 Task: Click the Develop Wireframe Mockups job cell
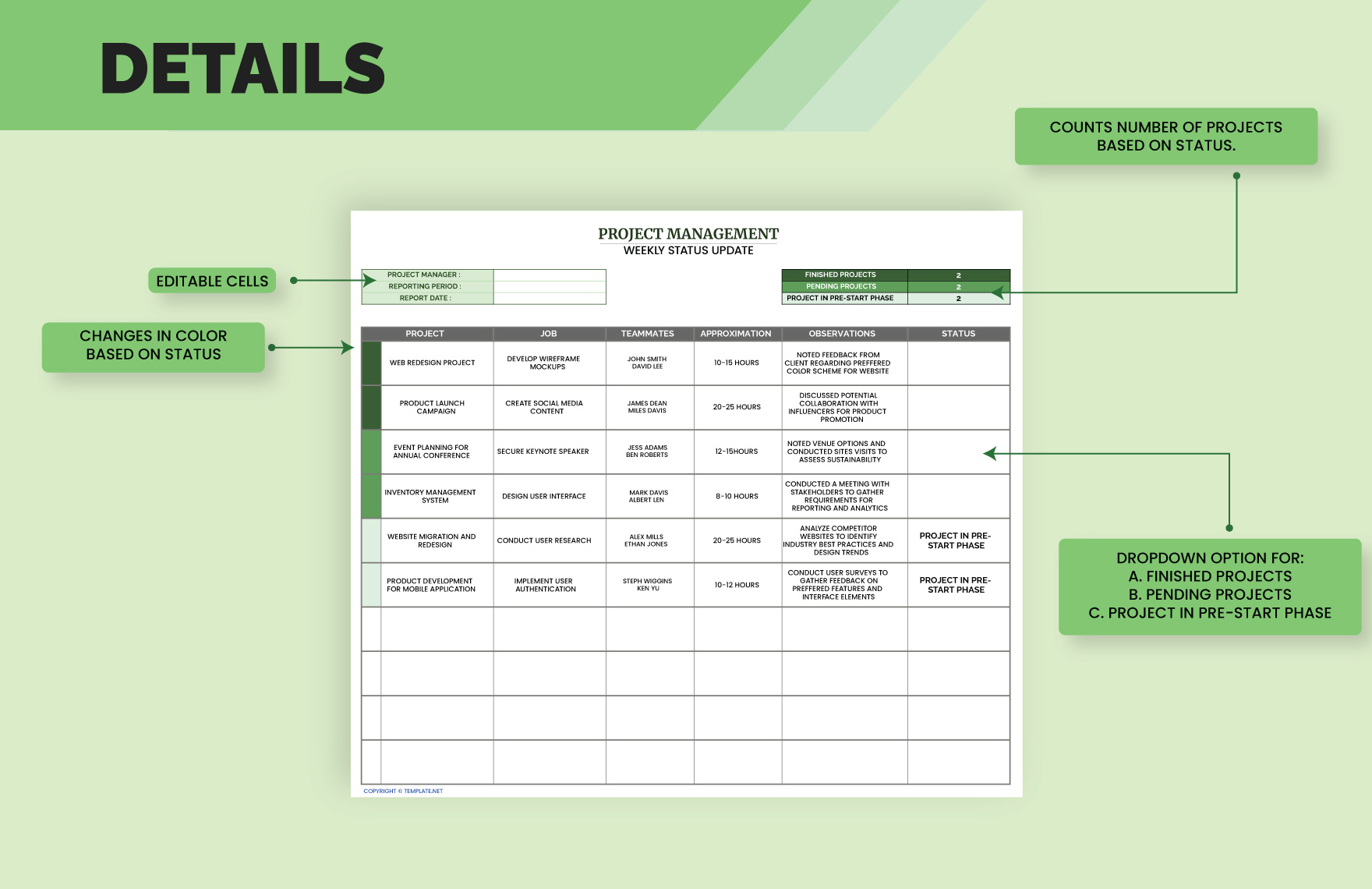(550, 363)
